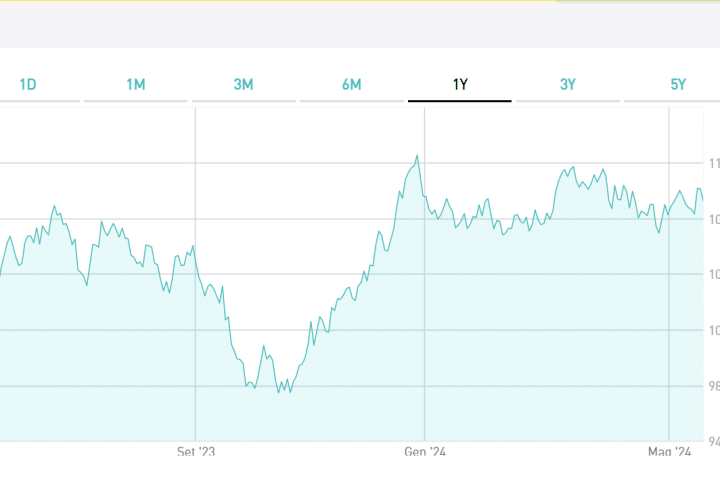Click the topmost y-axis label reading 11
Image resolution: width=720 pixels, height=480 pixels.
coord(712,163)
